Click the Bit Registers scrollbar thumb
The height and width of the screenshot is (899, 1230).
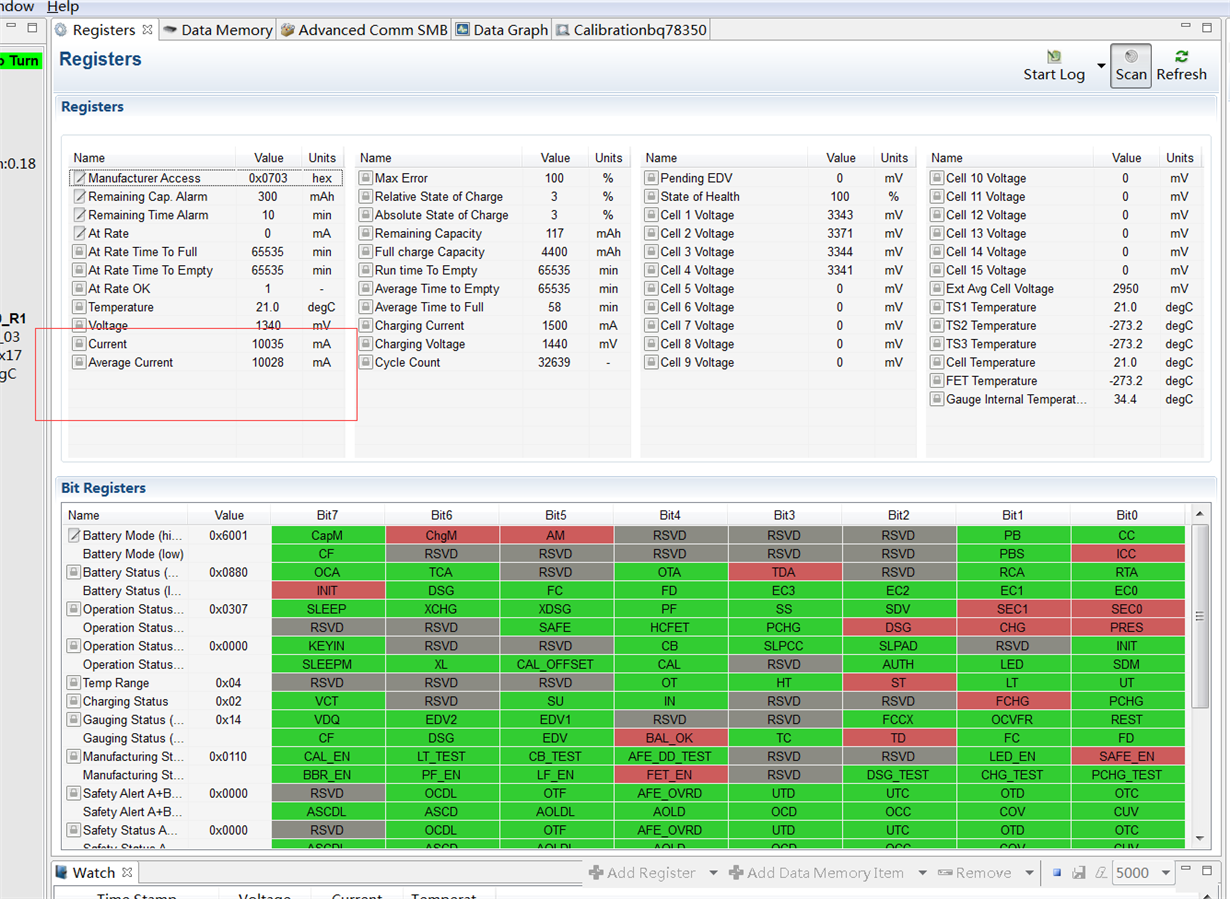pyautogui.click(x=1200, y=617)
